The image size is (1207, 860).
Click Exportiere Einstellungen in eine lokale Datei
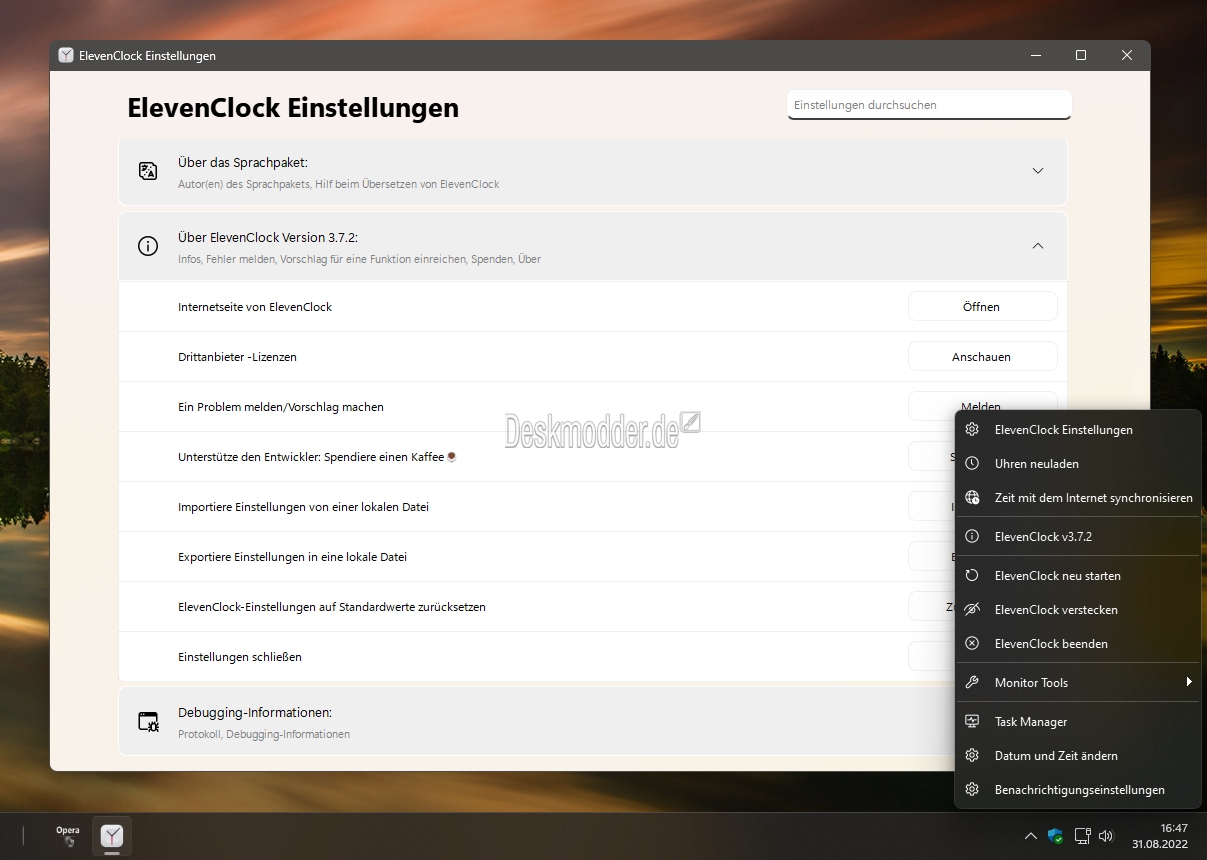pos(292,557)
